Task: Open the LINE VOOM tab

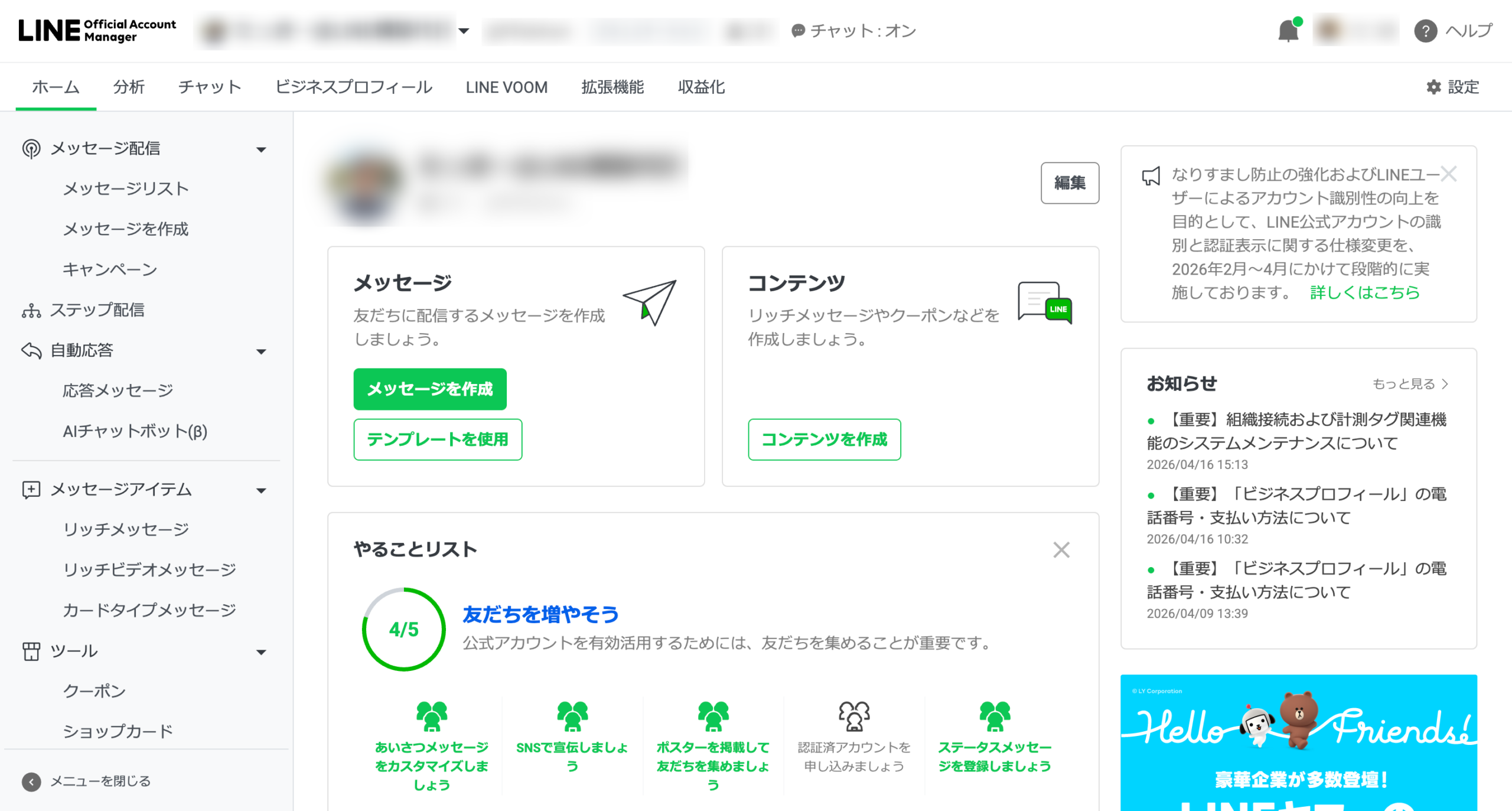Action: coord(507,87)
